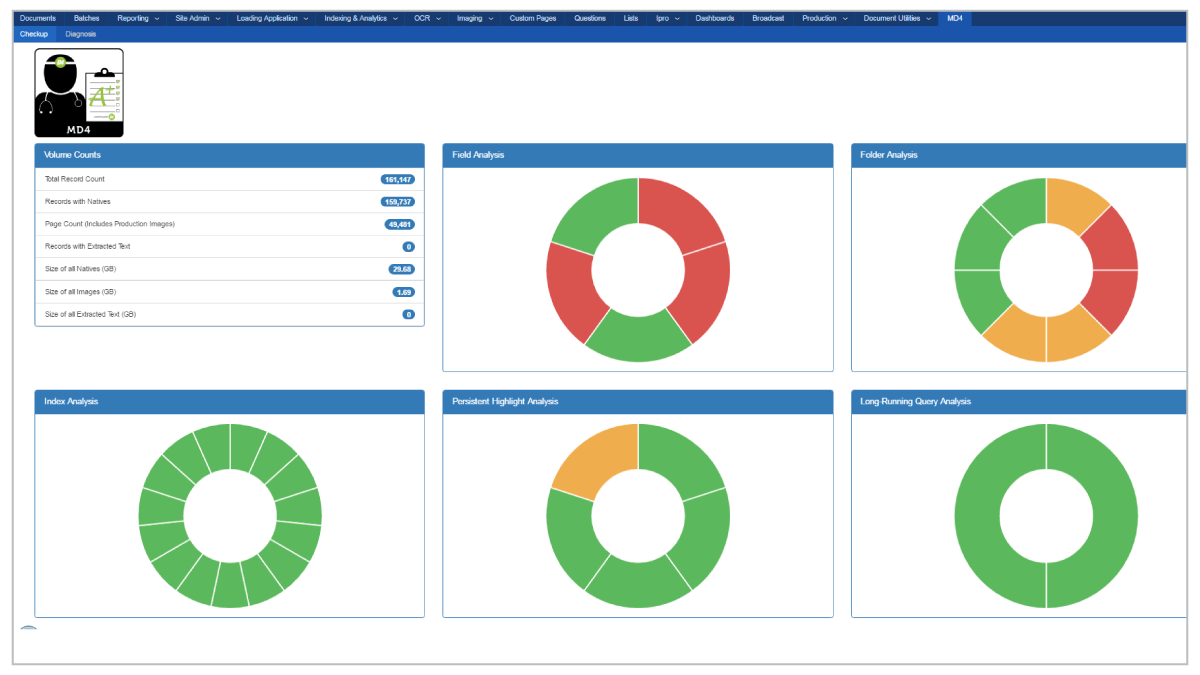Select the MD4 navigation tab
The image size is (1200, 675).
(955, 18)
